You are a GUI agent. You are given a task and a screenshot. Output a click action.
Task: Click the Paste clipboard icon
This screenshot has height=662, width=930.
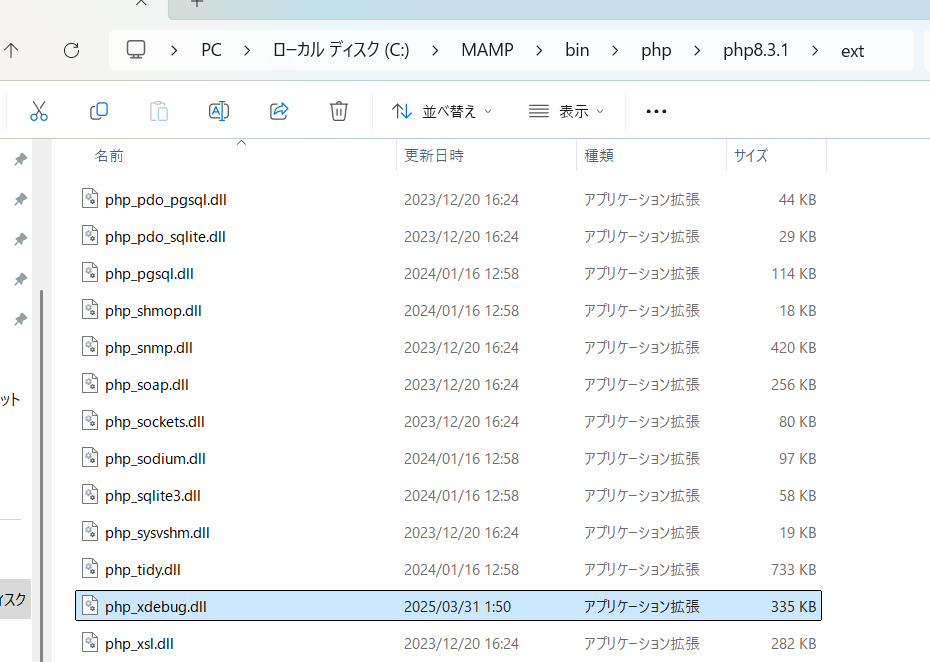coord(158,111)
